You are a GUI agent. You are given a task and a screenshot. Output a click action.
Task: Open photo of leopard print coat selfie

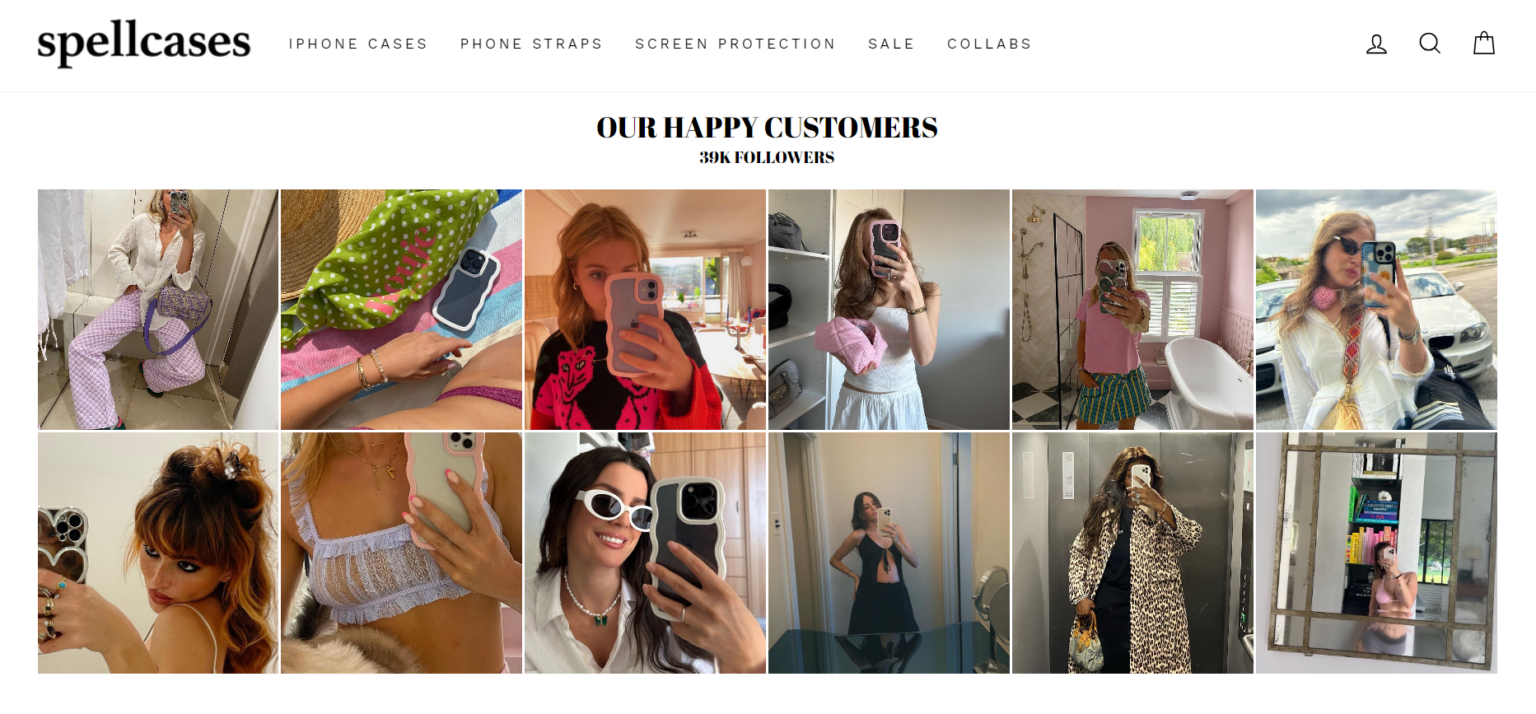pyautogui.click(x=1132, y=553)
